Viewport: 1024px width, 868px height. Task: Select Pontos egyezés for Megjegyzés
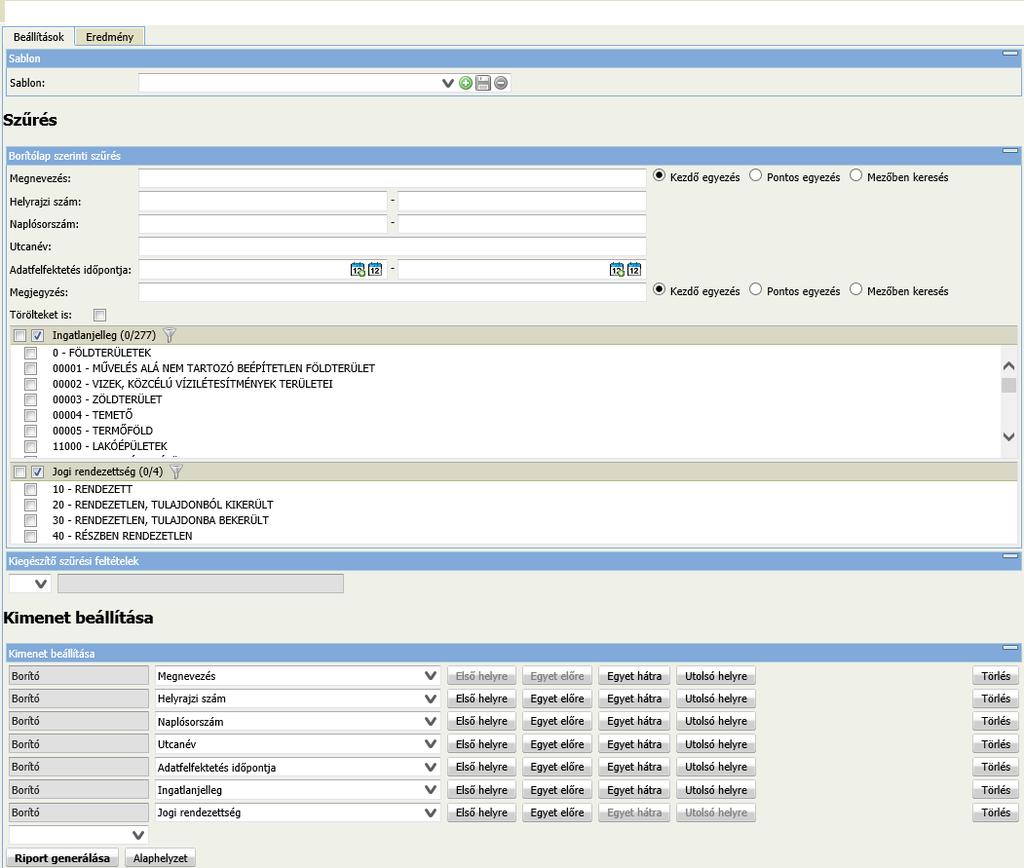756,289
